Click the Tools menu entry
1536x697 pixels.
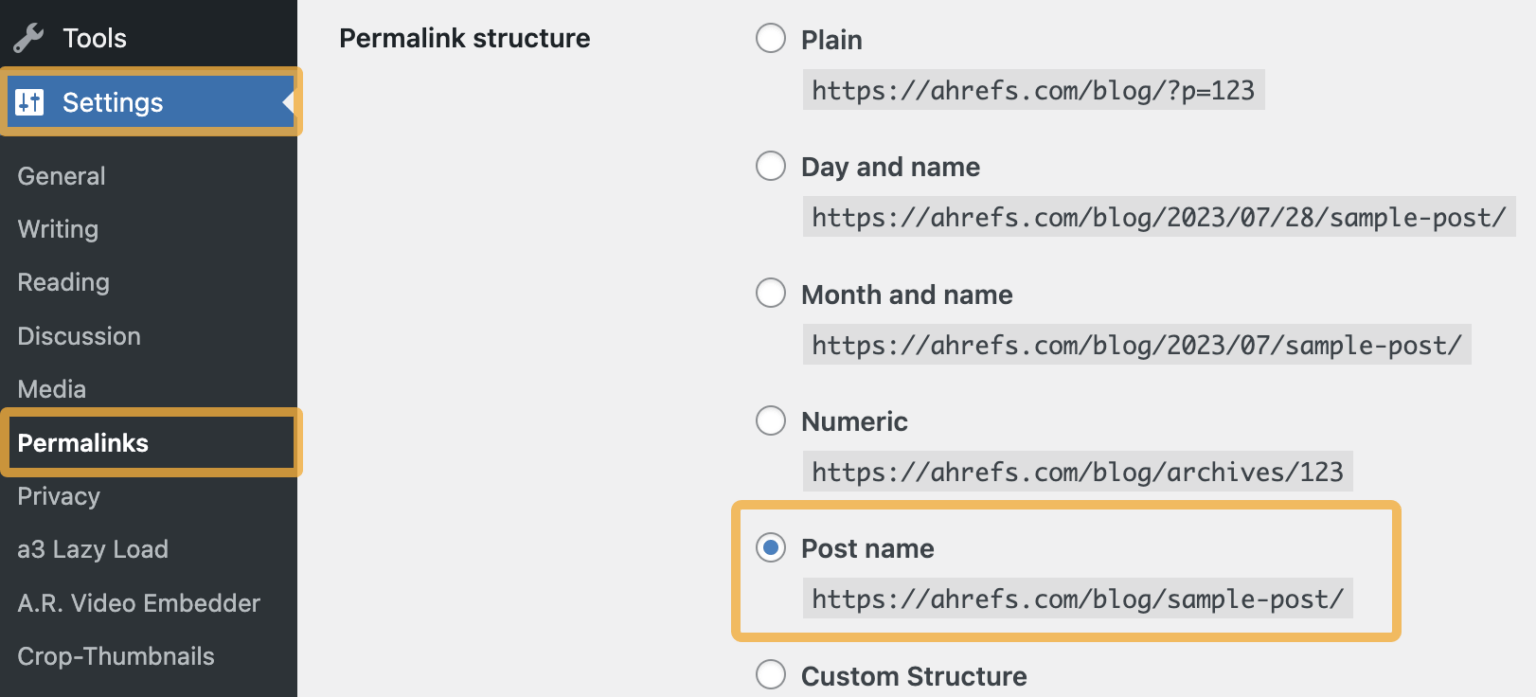coord(95,37)
